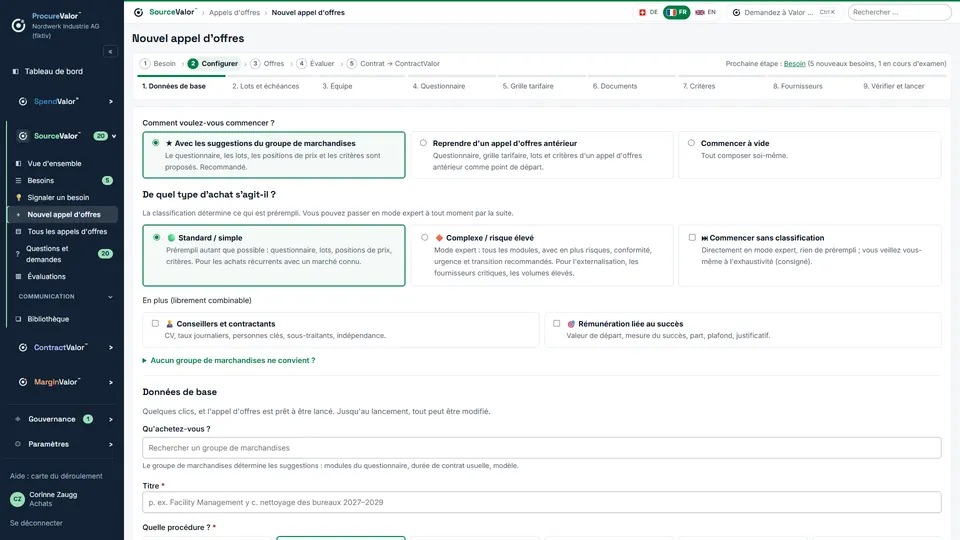960x540 pixels.
Task: Select Reprendre d'un appel d'offres antérieur radio
Action: 423,143
